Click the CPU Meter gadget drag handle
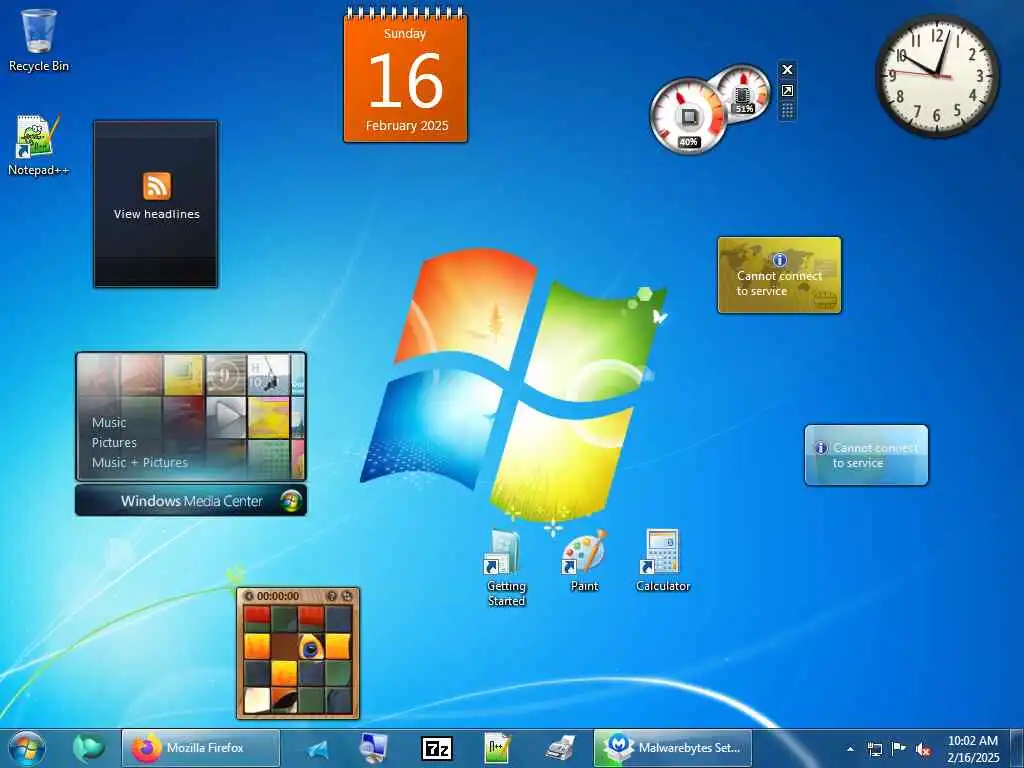1024x768 pixels. point(787,111)
